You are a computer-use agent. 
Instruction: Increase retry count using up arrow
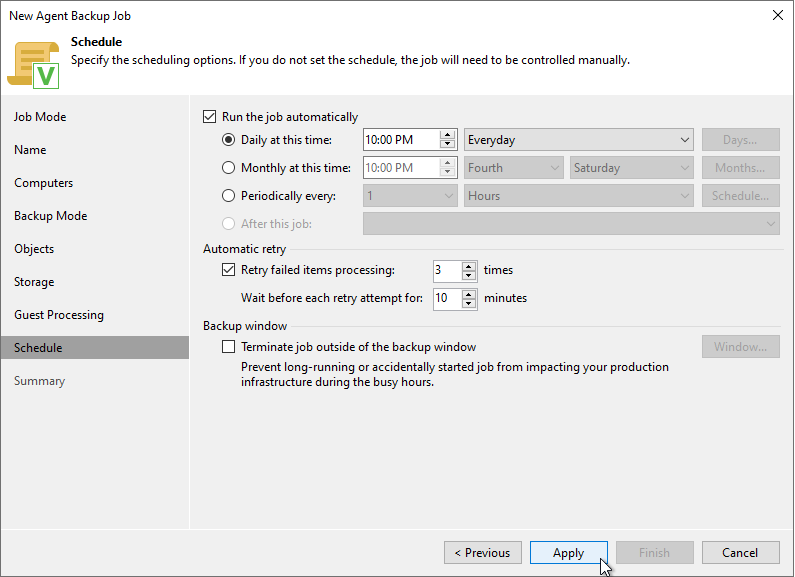tap(469, 266)
